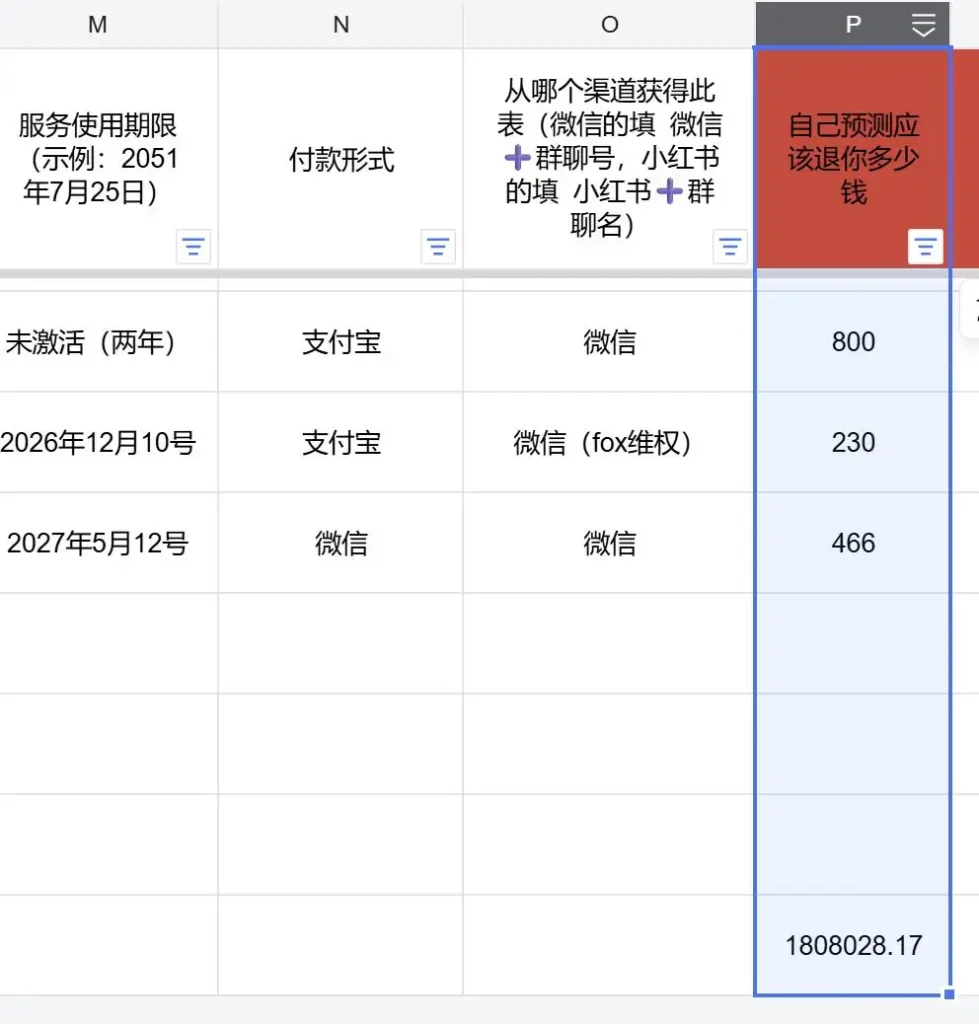Select 支付宝 cell in 未激活 row
979x1024 pixels.
click(x=340, y=342)
